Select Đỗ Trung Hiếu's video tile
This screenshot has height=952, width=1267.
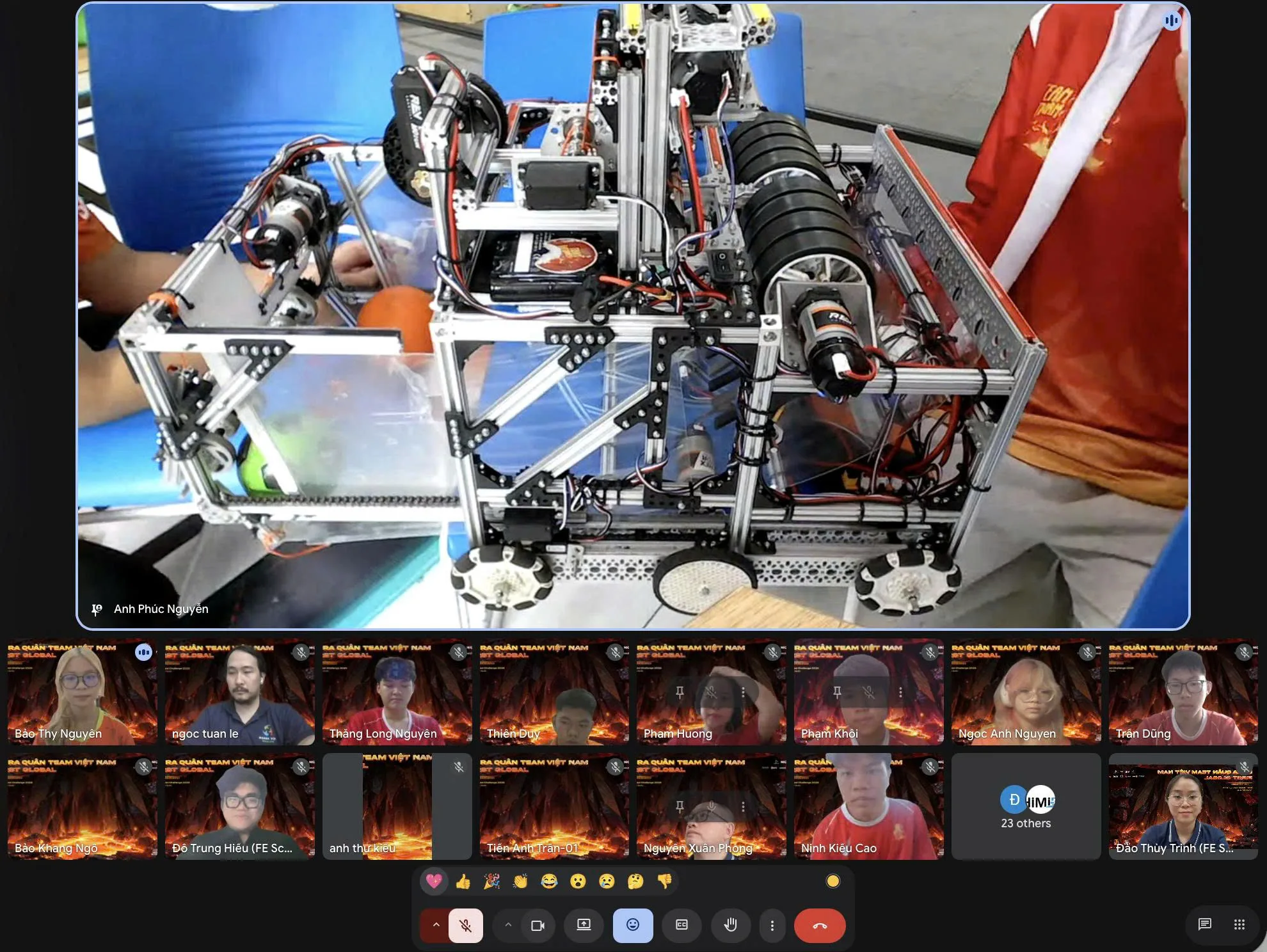[x=239, y=806]
